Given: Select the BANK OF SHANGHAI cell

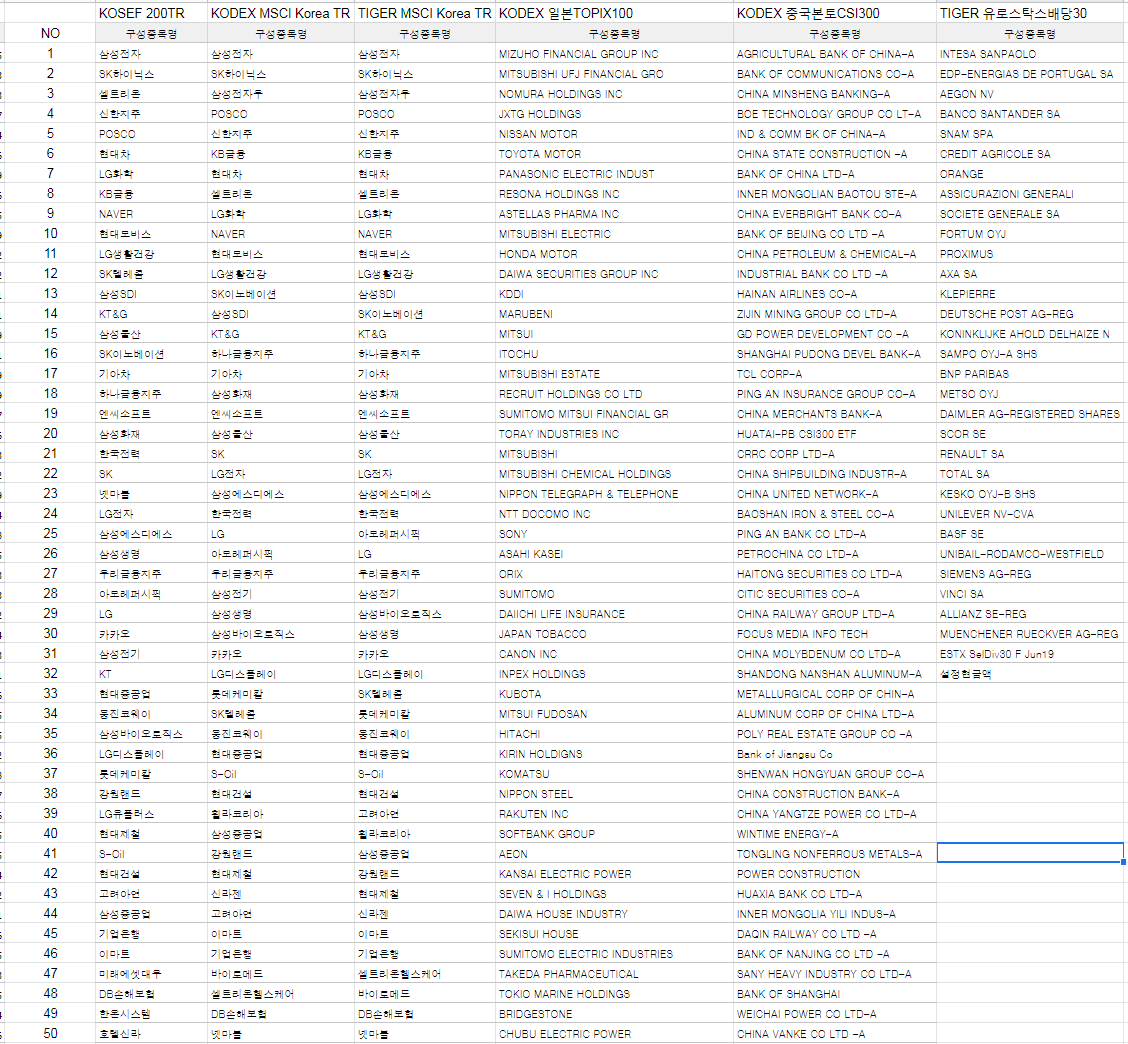Looking at the screenshot, I should 834,994.
